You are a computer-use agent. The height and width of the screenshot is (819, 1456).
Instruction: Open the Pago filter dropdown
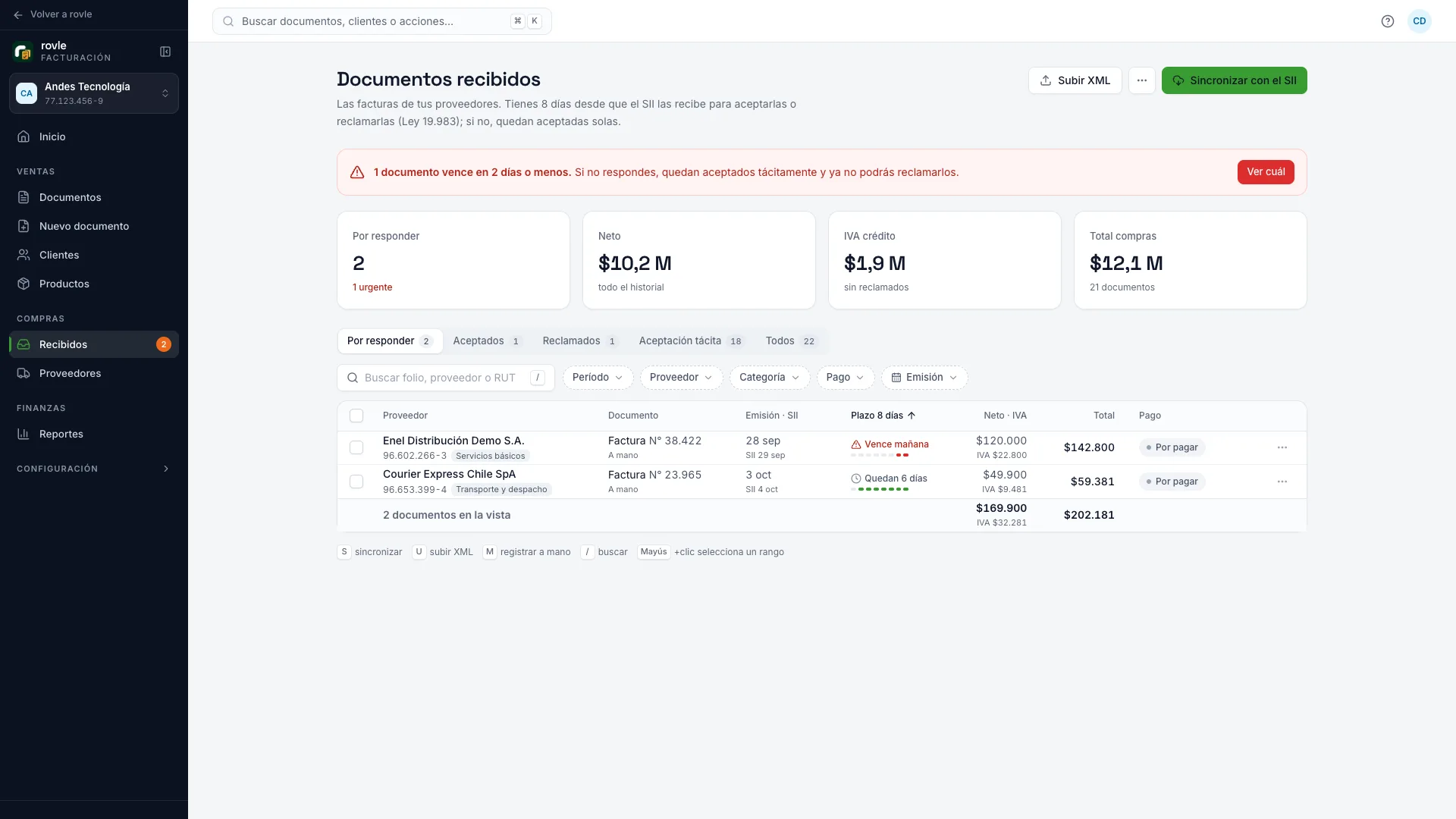846,378
